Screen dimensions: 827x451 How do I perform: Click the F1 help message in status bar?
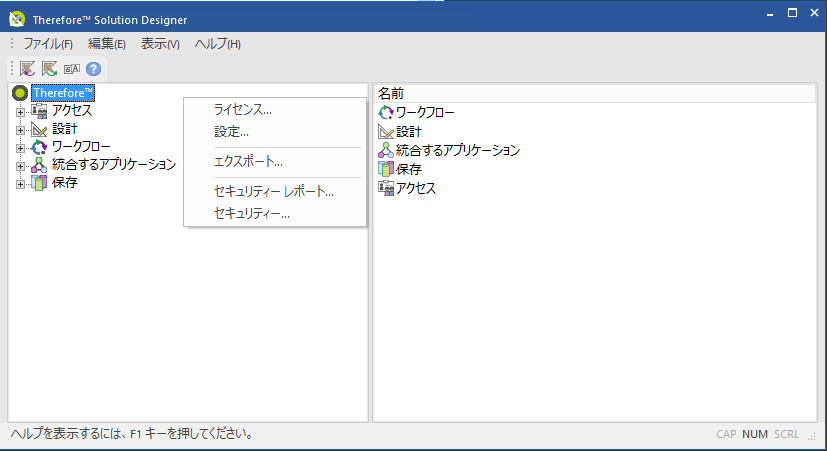[133, 434]
